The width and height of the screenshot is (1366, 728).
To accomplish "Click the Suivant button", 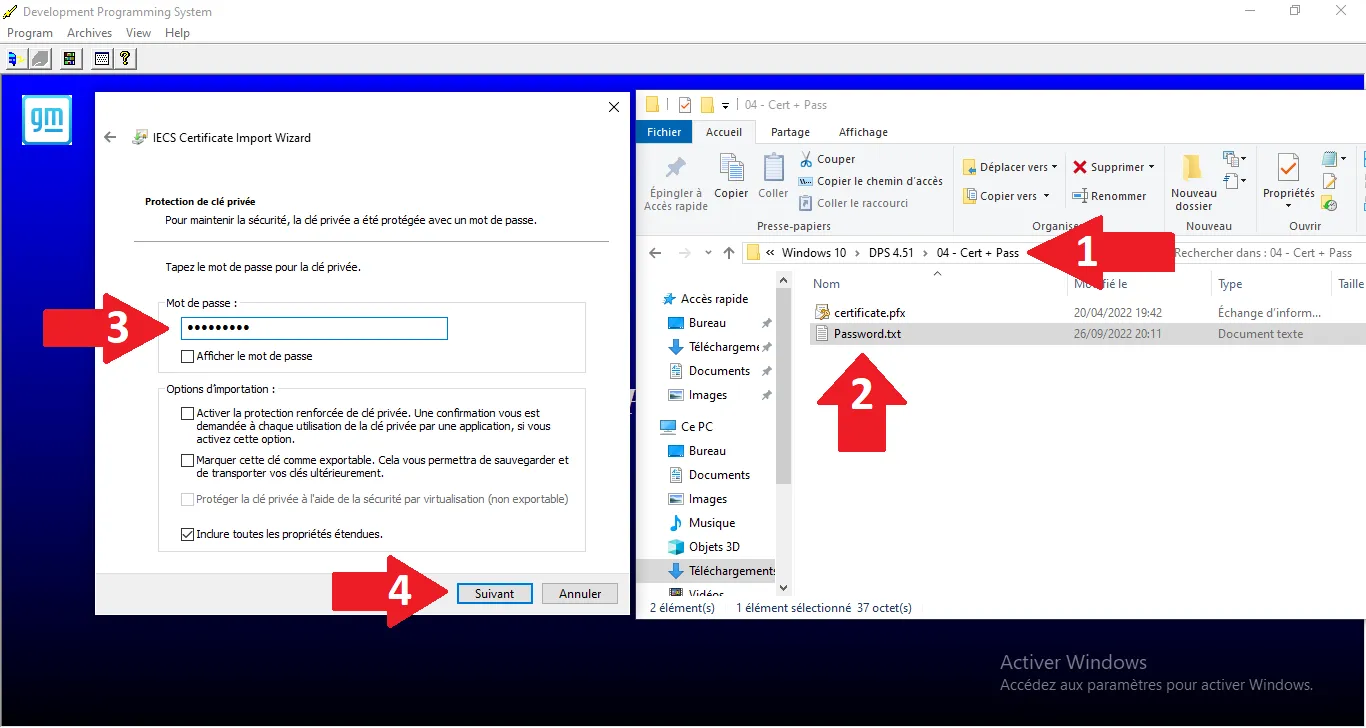I will coord(494,594).
